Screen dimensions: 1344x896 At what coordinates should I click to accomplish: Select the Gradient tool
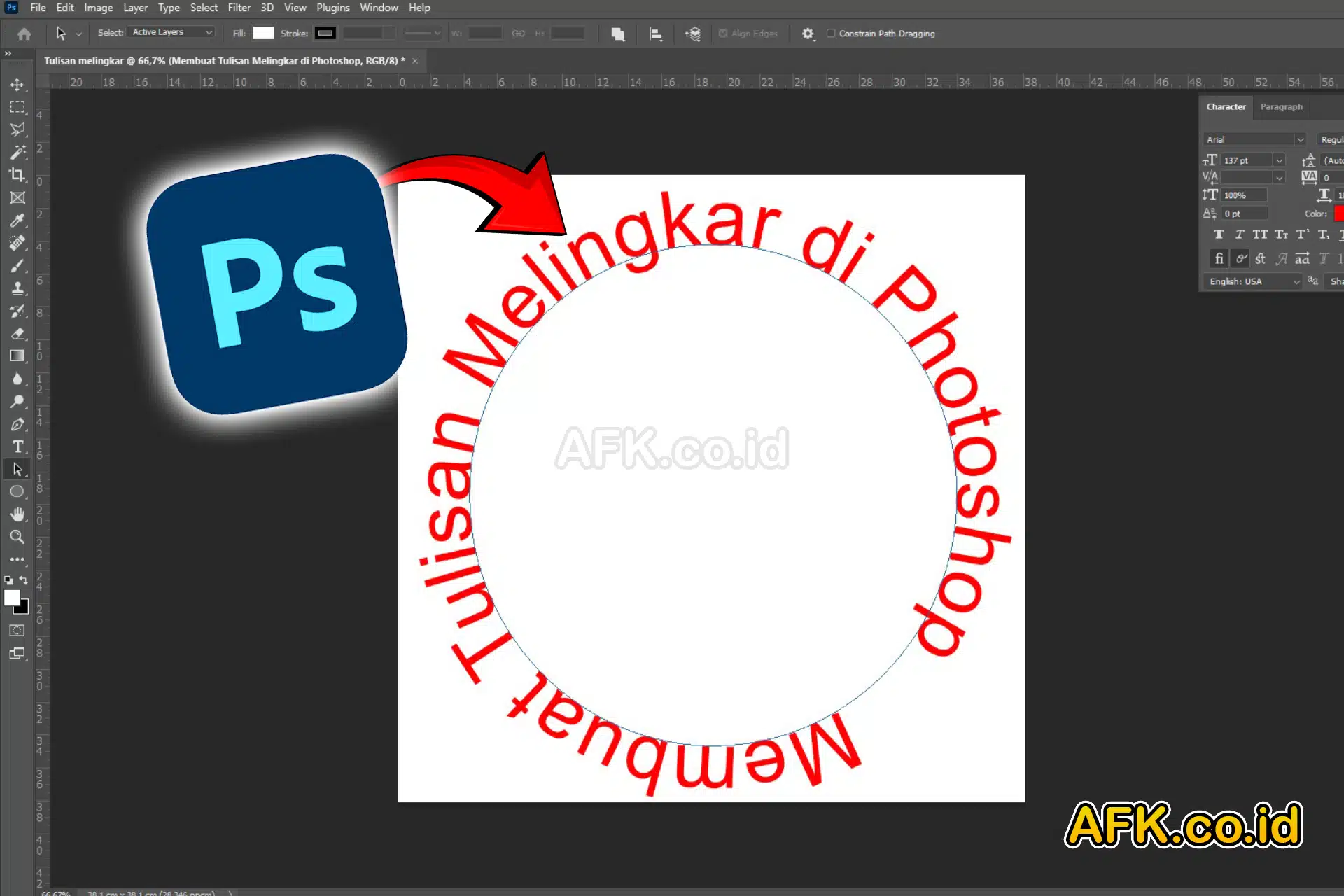17,356
